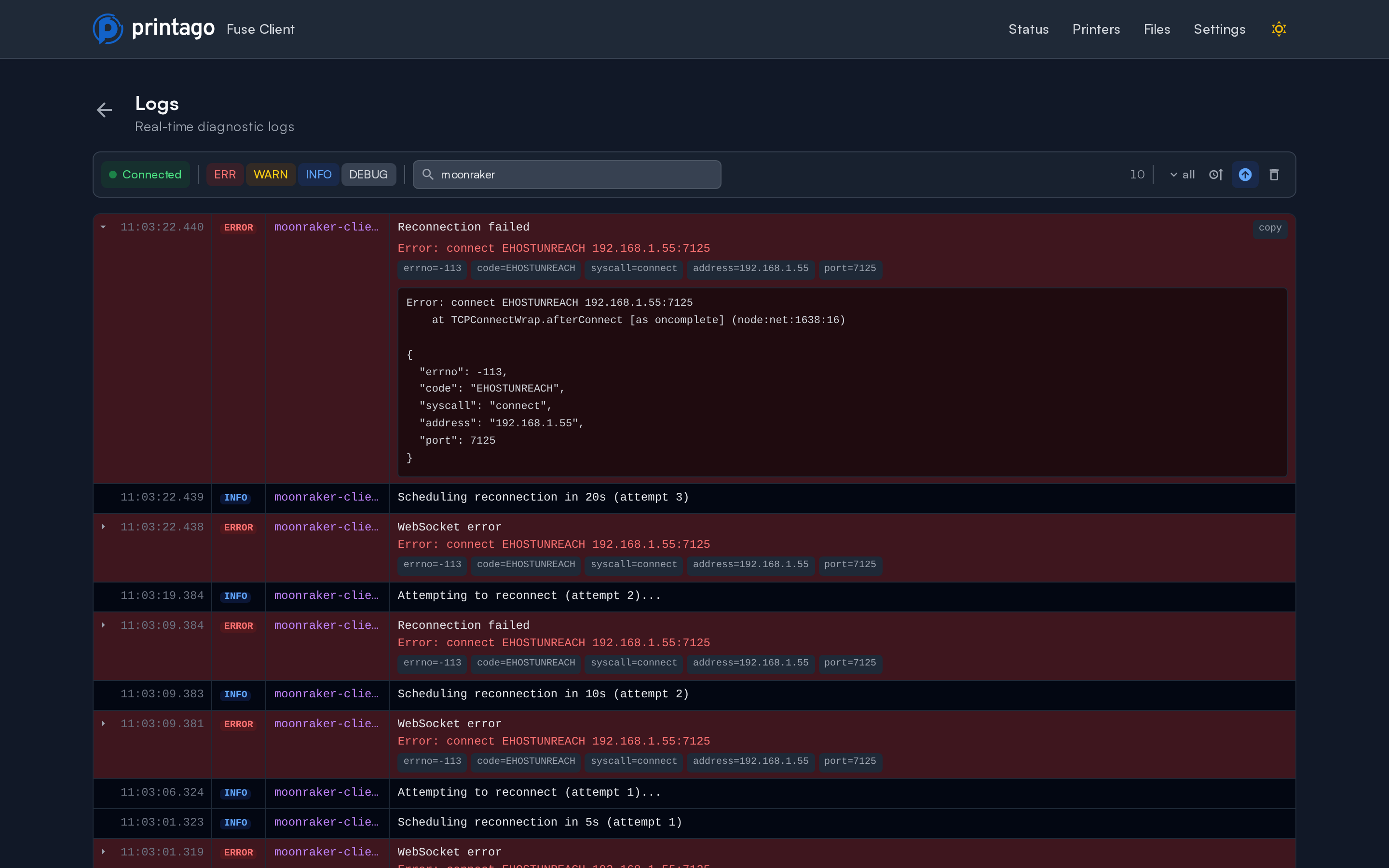
Task: Open the Status page
Action: pyautogui.click(x=1028, y=29)
